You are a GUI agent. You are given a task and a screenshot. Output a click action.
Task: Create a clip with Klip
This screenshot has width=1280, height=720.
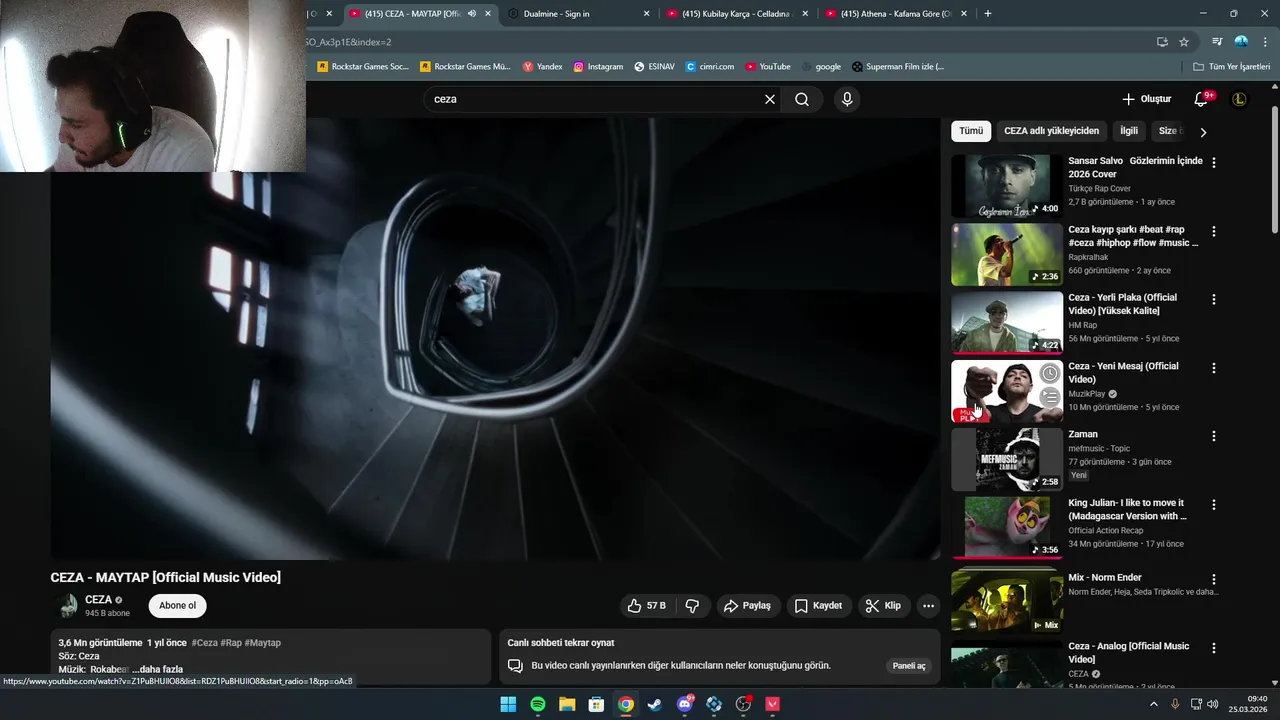pos(883,606)
